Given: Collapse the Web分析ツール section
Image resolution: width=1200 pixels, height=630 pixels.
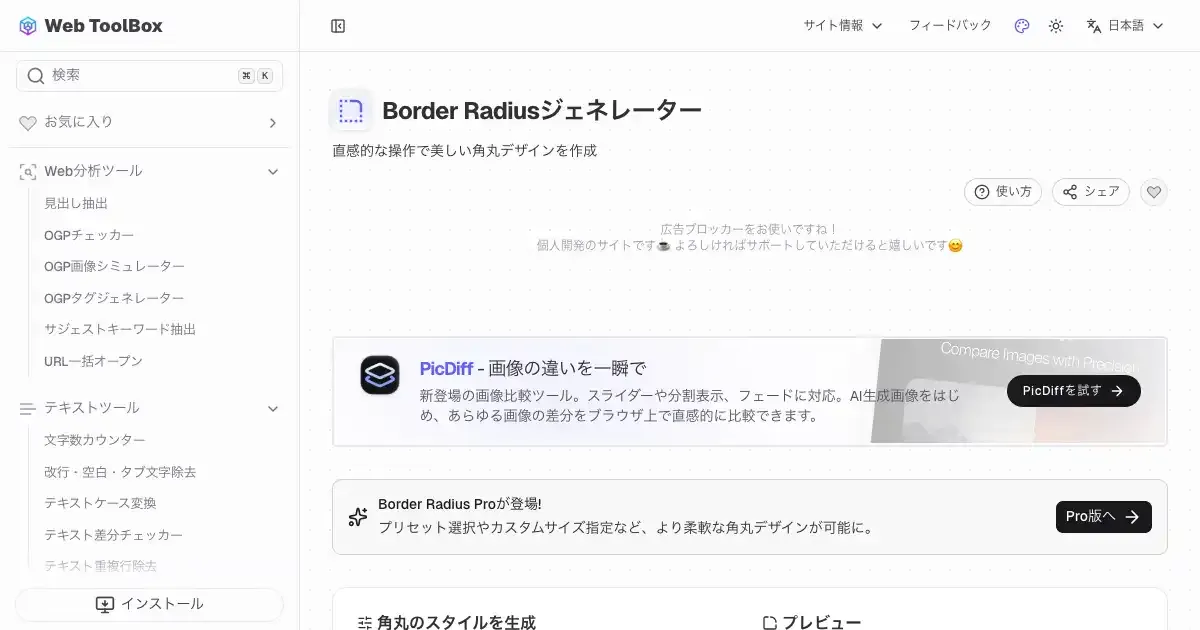Looking at the screenshot, I should 273,172.
